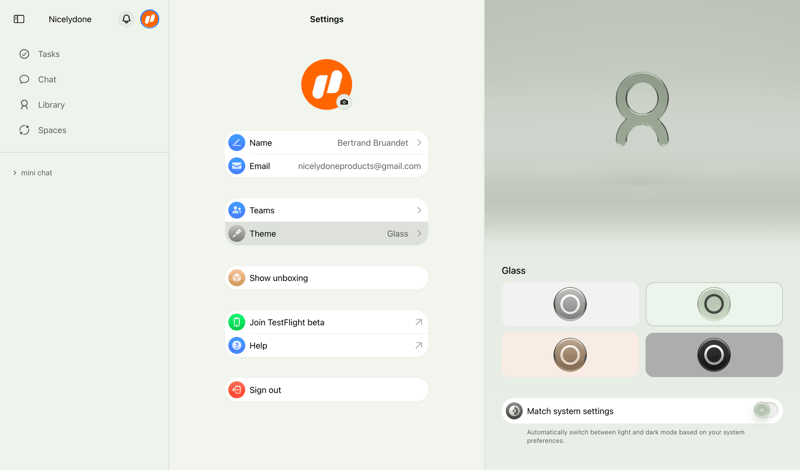Click the blue Teams people icon
Image resolution: width=800 pixels, height=470 pixels.
coord(236,210)
